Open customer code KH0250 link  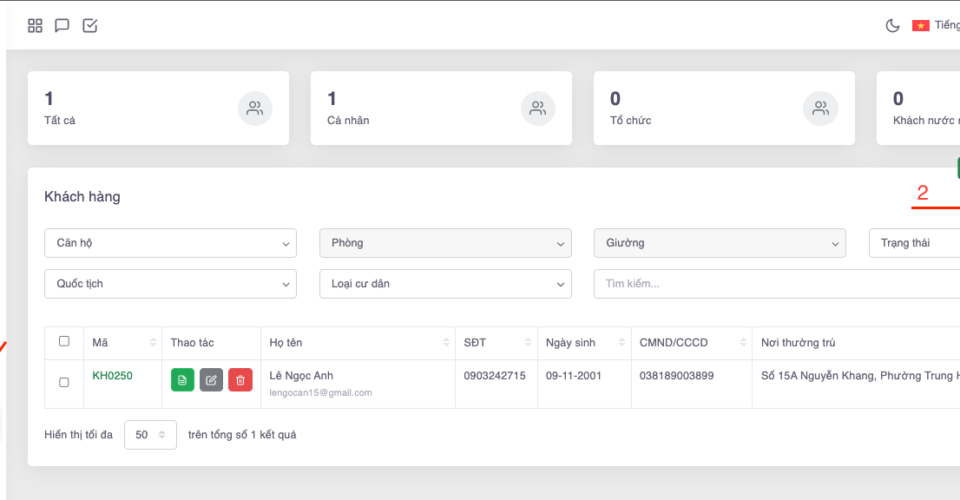[112, 376]
